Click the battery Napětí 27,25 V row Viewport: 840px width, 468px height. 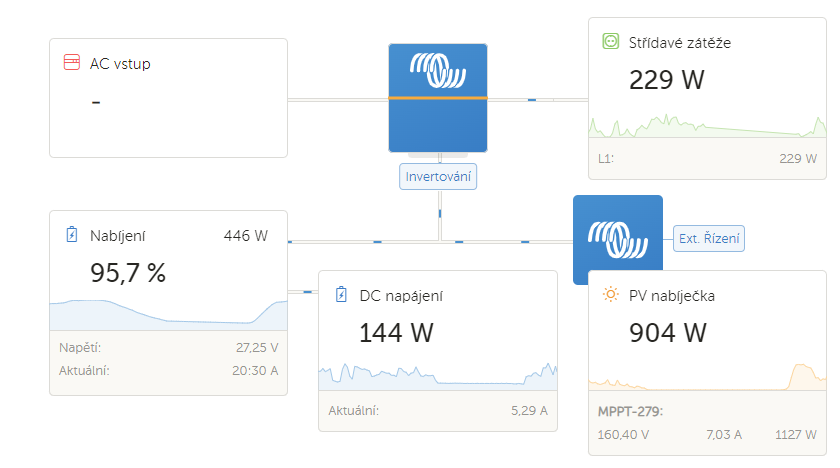(168, 348)
